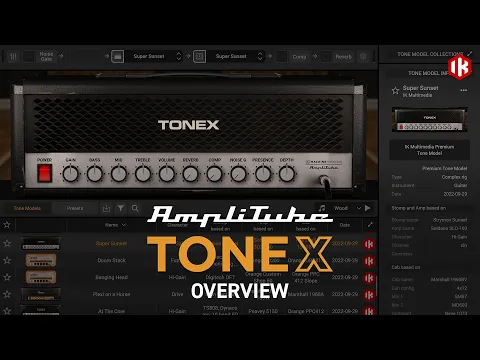The image size is (480, 360).
Task: Click the BASS knob on the amp
Action: point(95,174)
